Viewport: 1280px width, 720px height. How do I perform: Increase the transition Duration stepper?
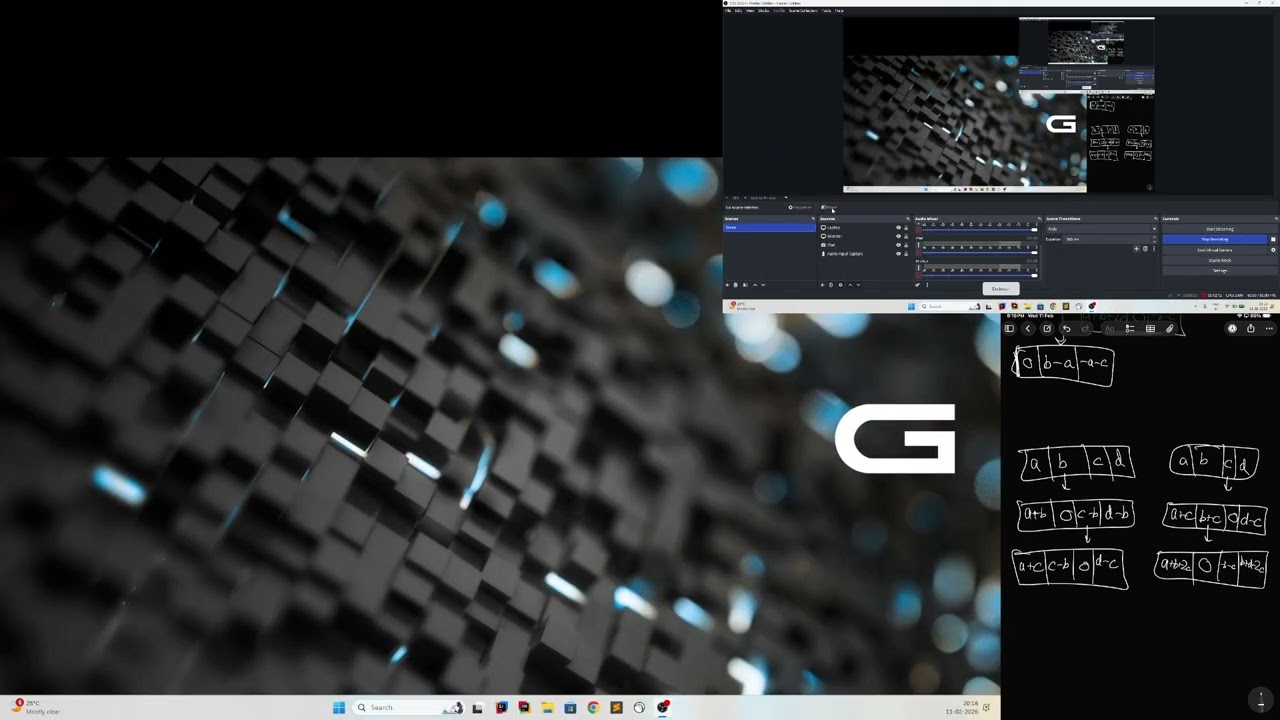click(x=1154, y=237)
